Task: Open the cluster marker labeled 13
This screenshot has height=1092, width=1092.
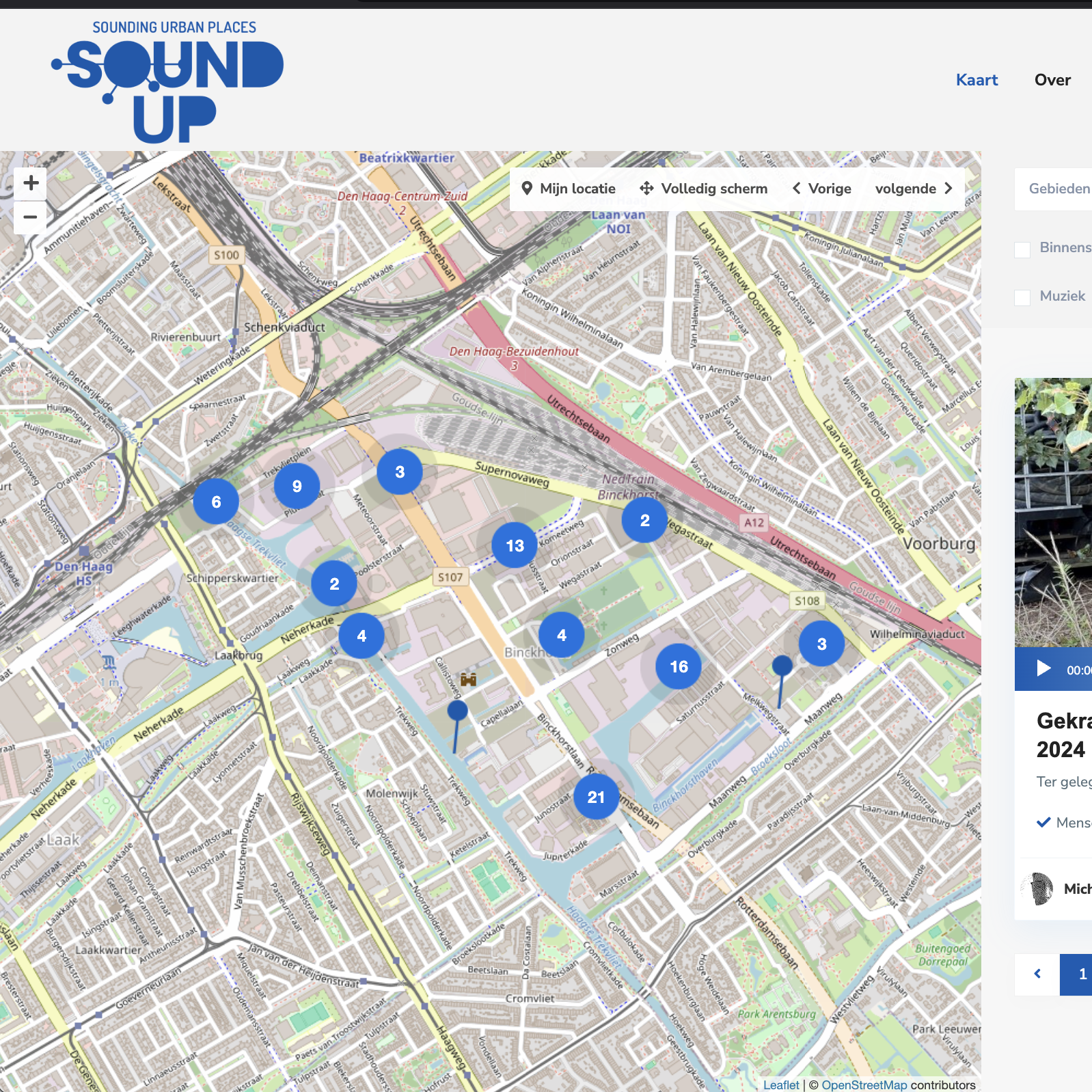Action: coord(515,546)
